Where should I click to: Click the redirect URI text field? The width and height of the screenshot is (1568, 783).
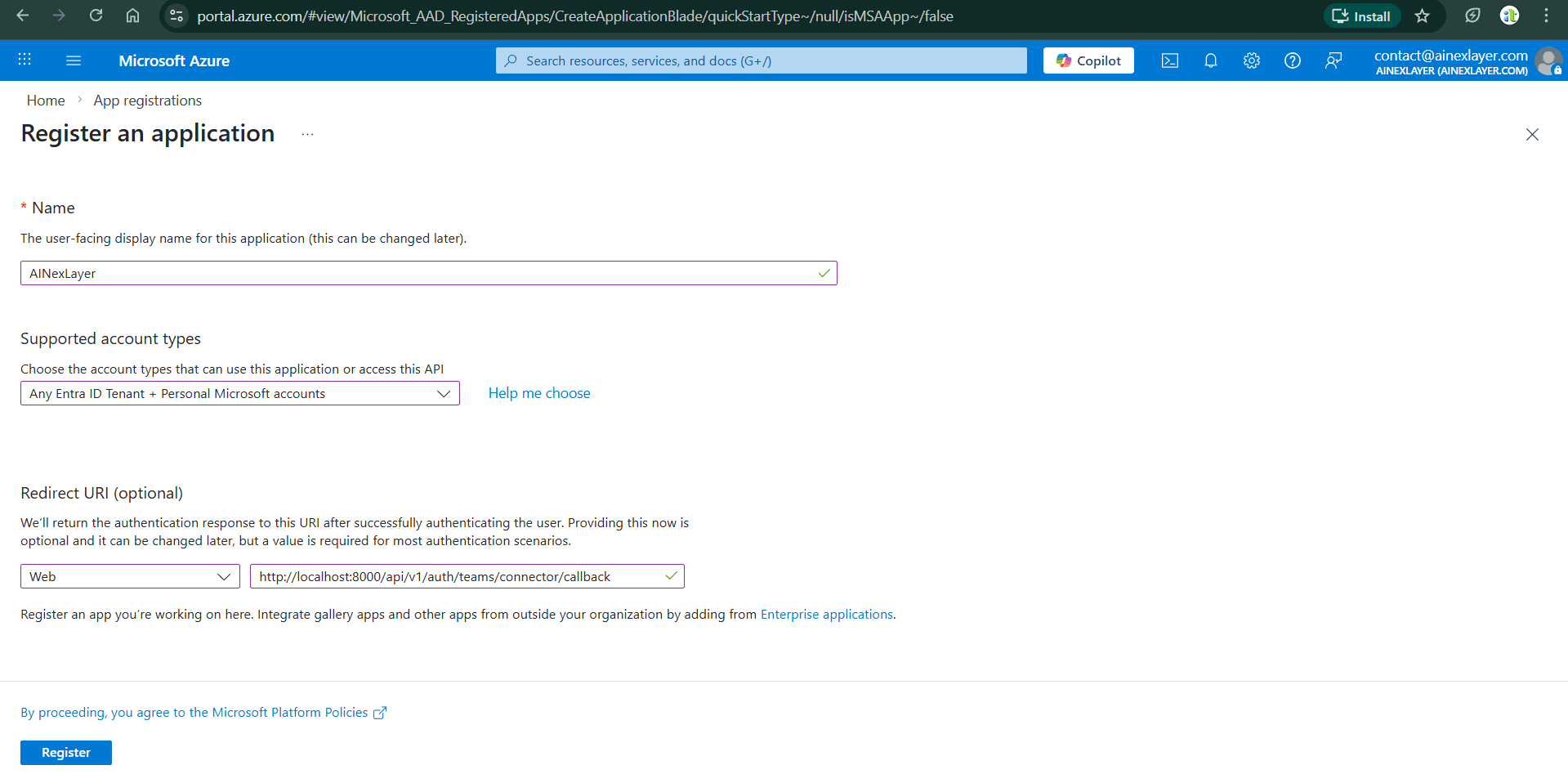point(458,576)
